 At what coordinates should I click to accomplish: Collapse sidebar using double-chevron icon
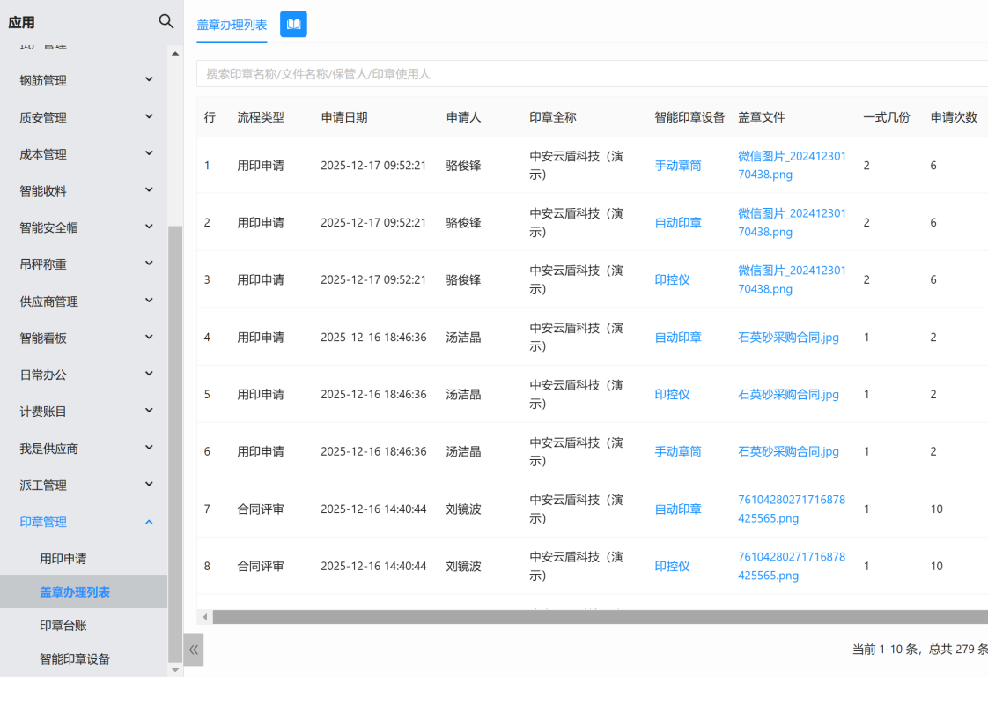(194, 649)
